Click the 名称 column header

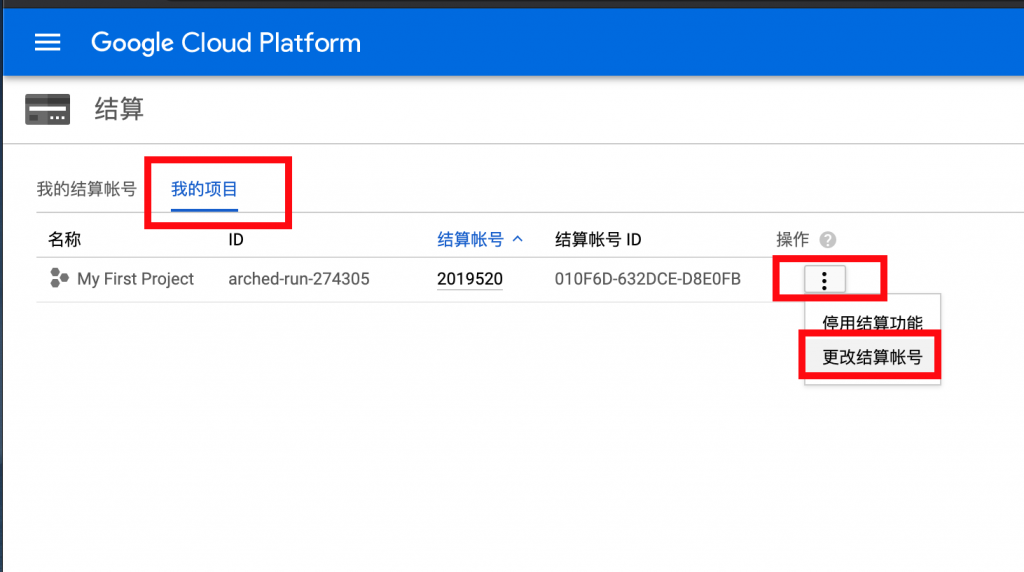(65, 240)
